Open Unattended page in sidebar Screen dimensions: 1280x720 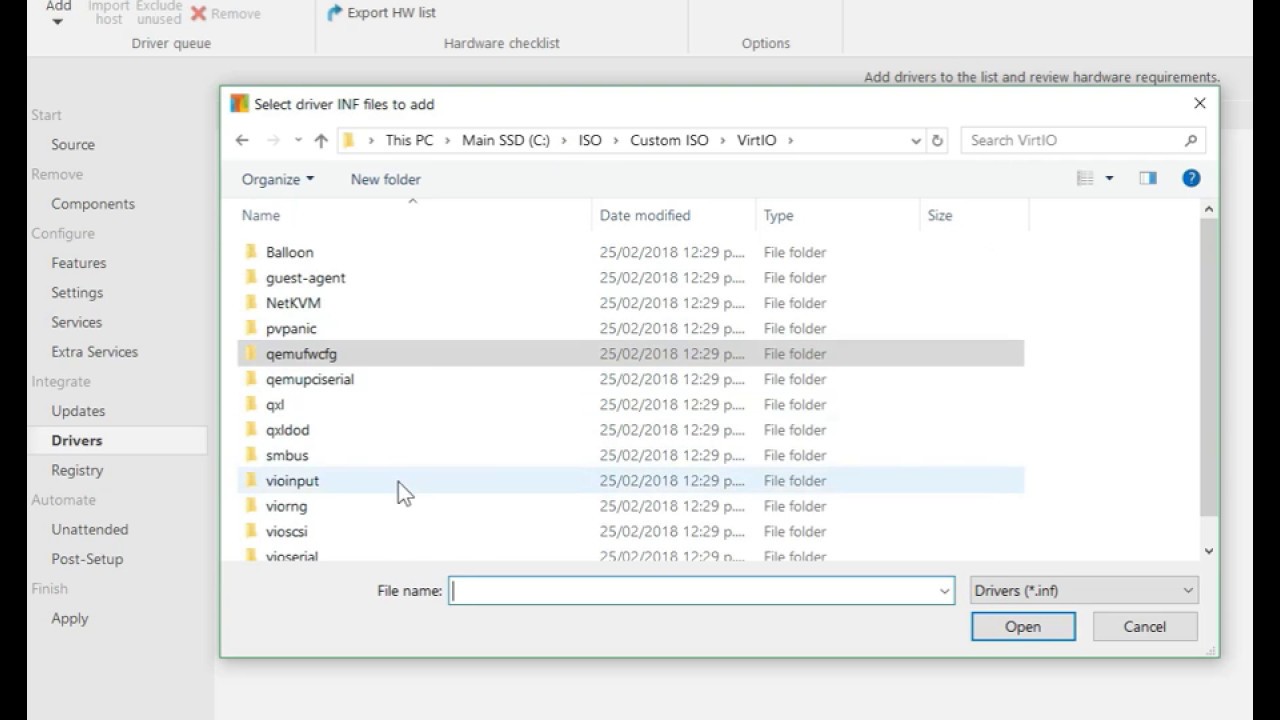click(90, 530)
